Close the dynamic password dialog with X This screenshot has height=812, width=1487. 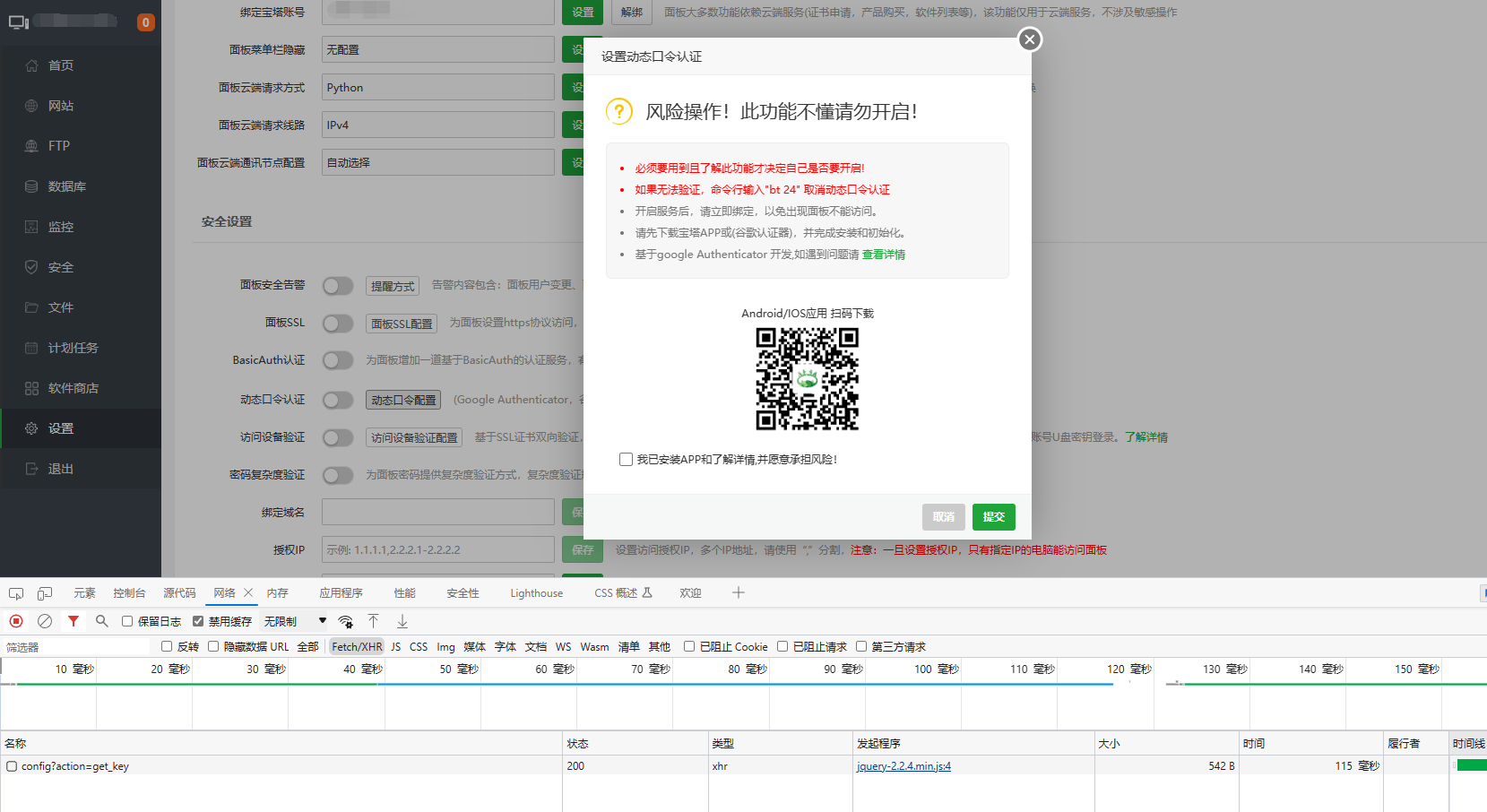coord(1030,39)
